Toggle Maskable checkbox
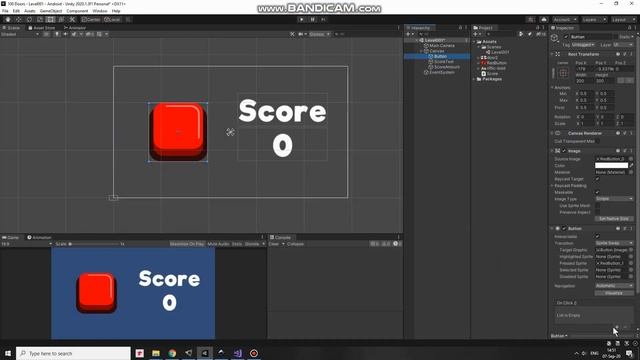 coord(598,192)
